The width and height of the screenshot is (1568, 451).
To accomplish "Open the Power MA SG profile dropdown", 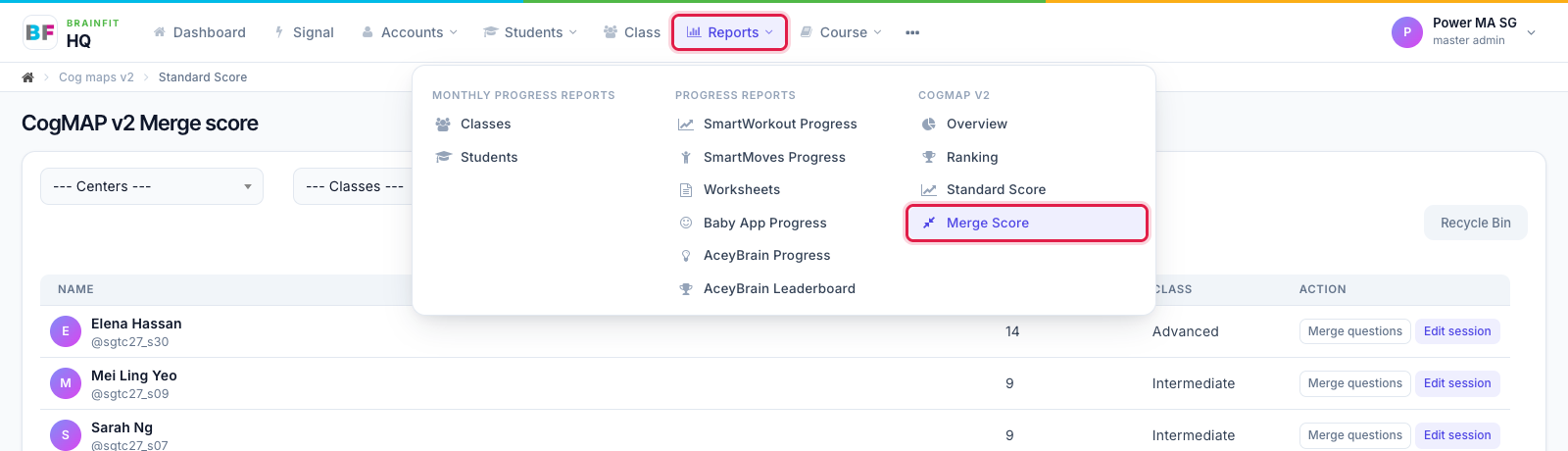I will click(1463, 32).
